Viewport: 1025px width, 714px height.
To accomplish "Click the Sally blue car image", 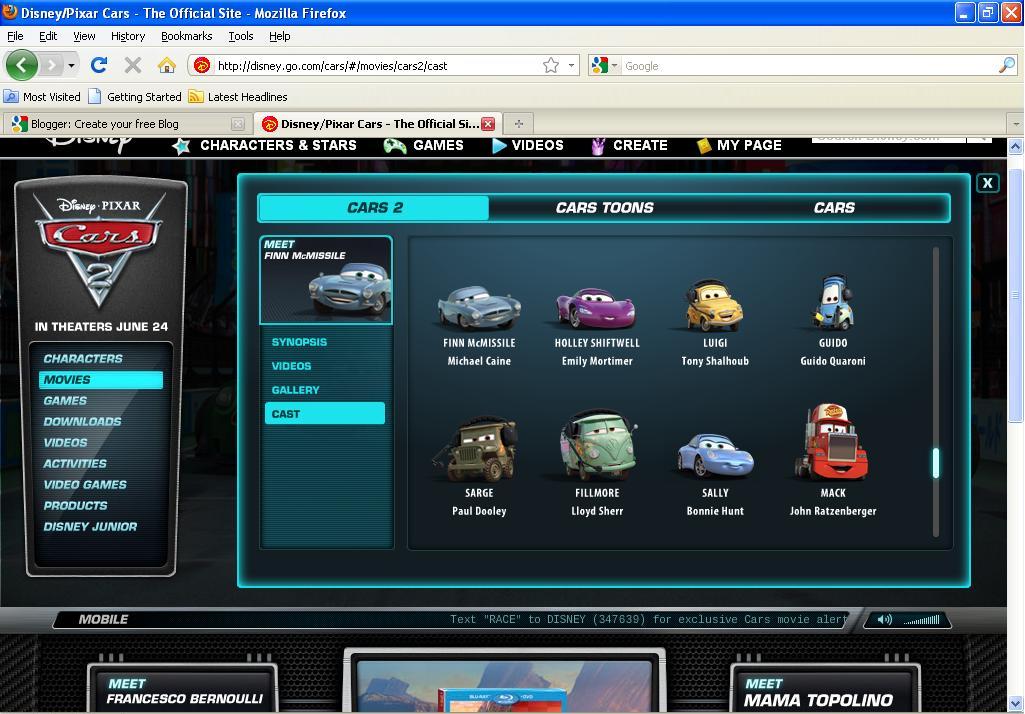I will (715, 456).
